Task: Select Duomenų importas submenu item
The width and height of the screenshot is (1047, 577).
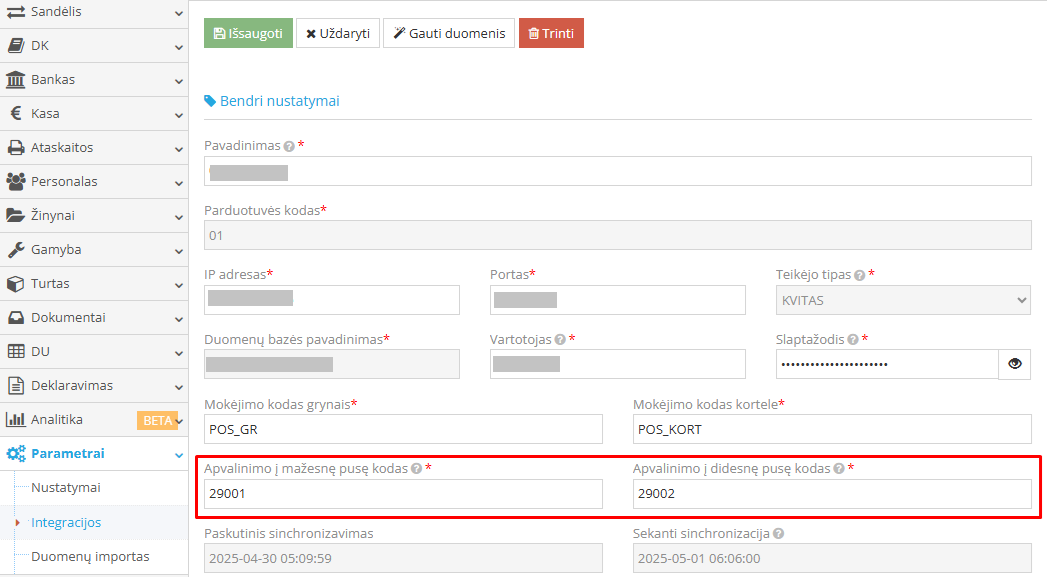Action: (90, 556)
